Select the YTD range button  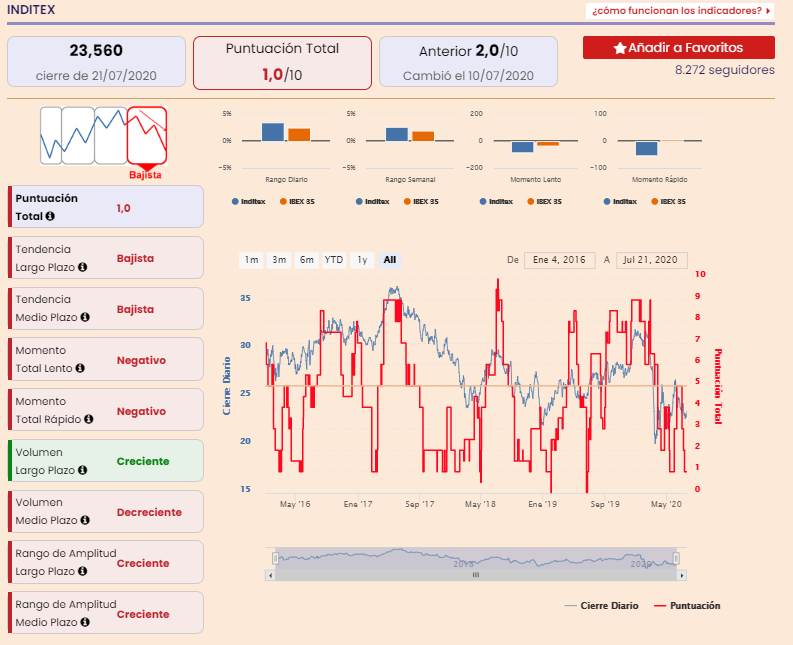pos(334,260)
